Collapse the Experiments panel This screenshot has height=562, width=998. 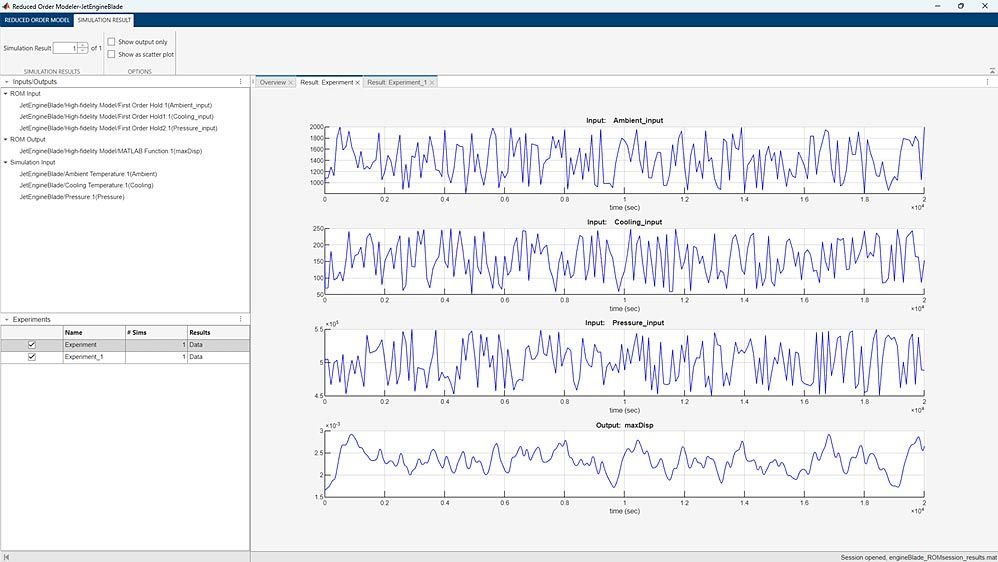[6, 320]
